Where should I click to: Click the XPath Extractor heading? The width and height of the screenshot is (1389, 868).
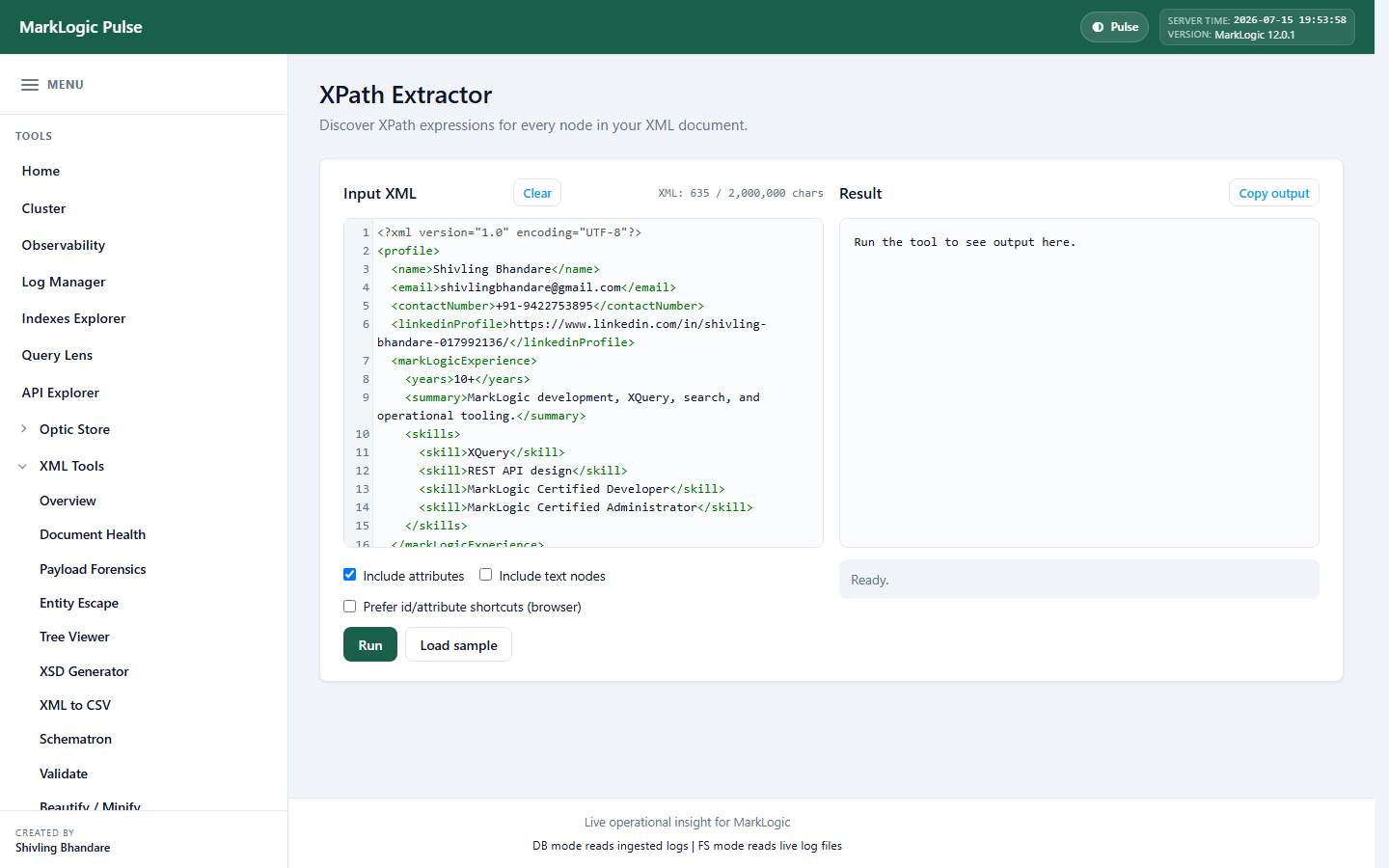coord(405,95)
